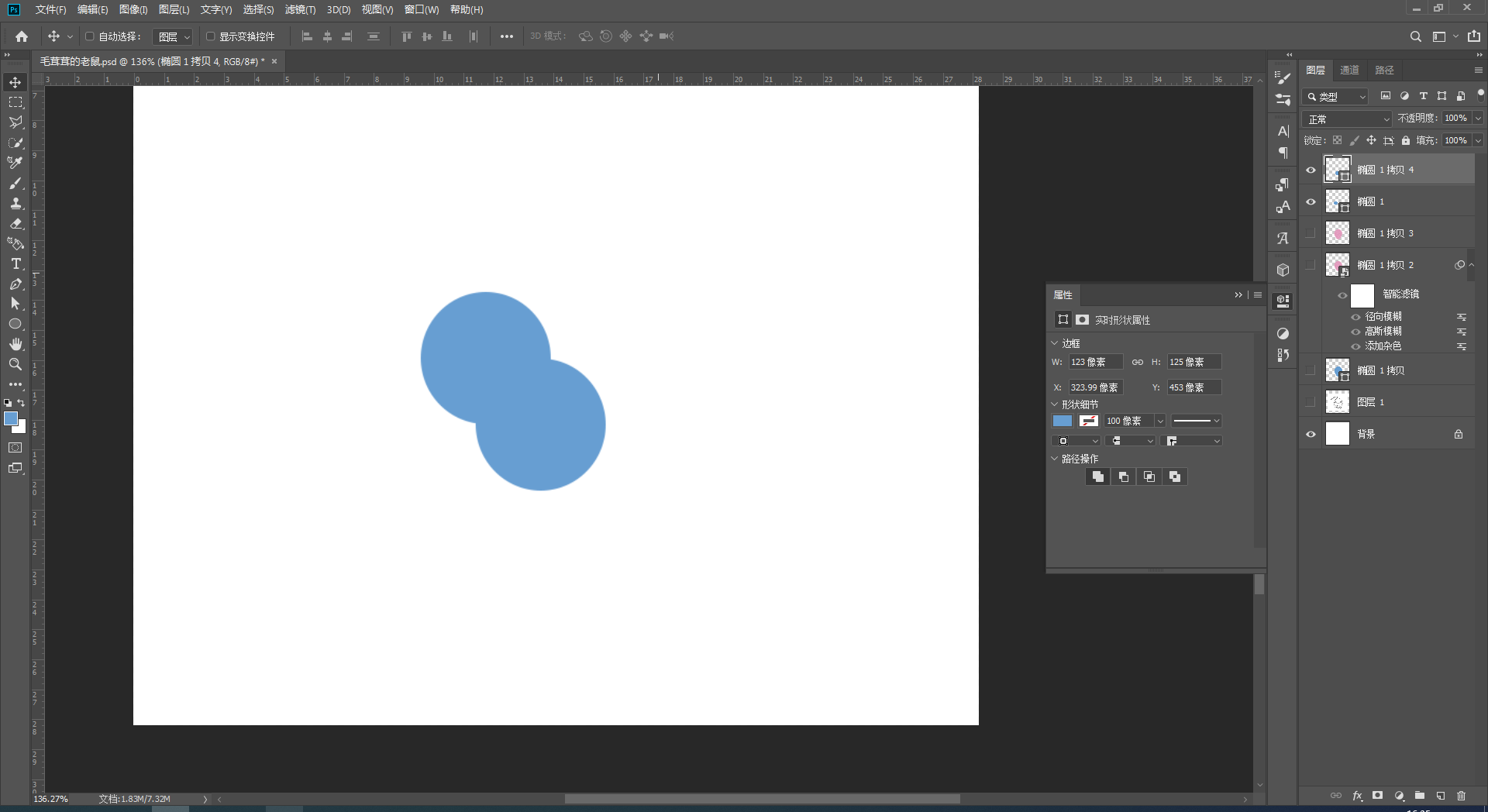
Task: Enable the 自动选择 checkbox
Action: (x=90, y=36)
